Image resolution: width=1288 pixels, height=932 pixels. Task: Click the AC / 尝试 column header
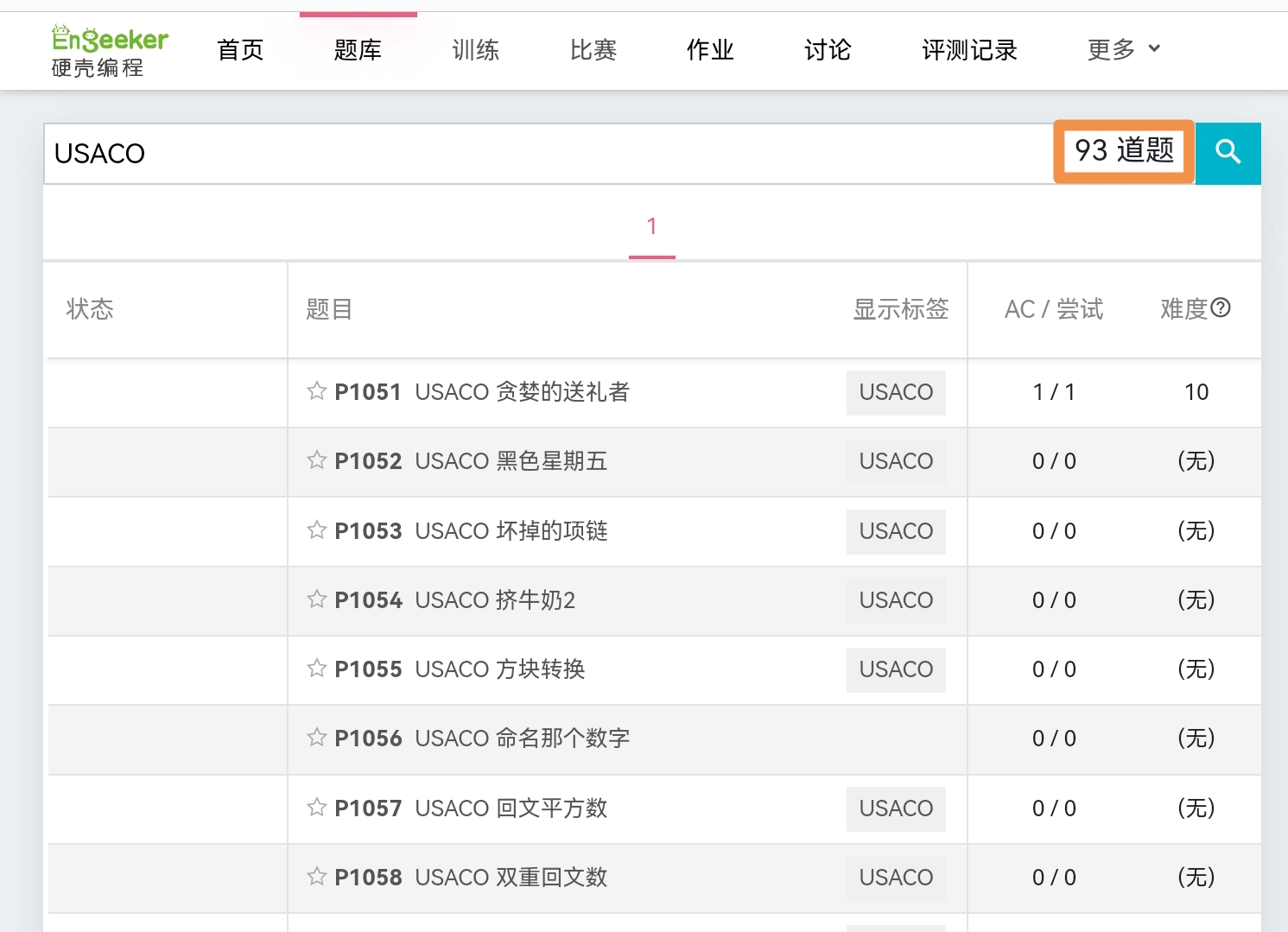[1054, 309]
